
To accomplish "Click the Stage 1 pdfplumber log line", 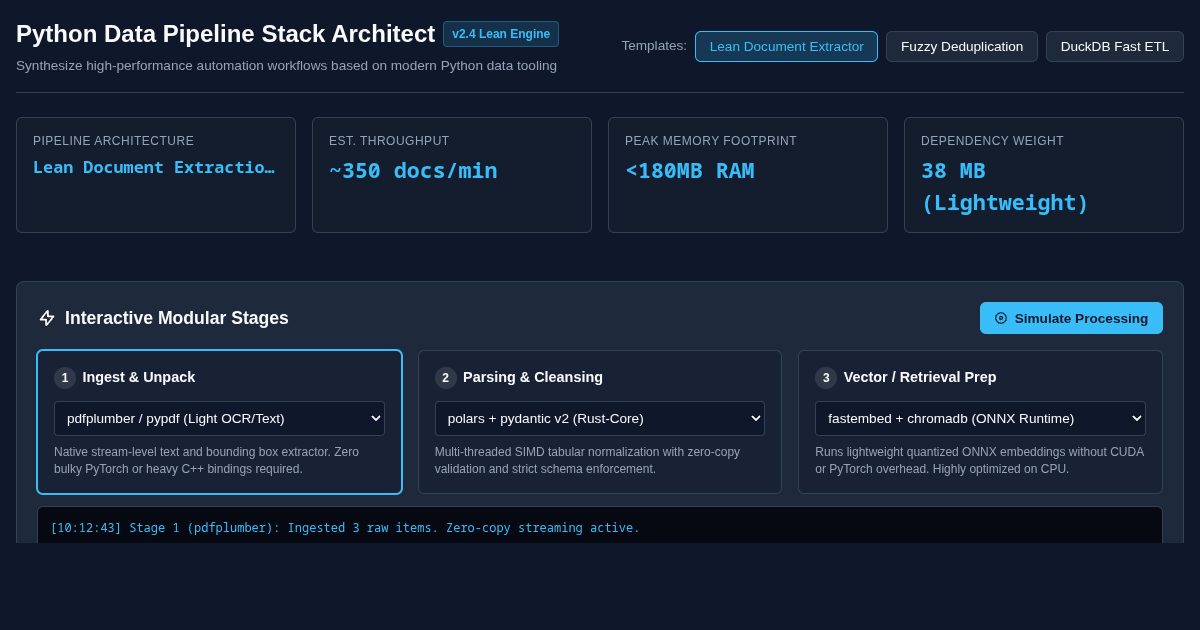I will 345,528.
